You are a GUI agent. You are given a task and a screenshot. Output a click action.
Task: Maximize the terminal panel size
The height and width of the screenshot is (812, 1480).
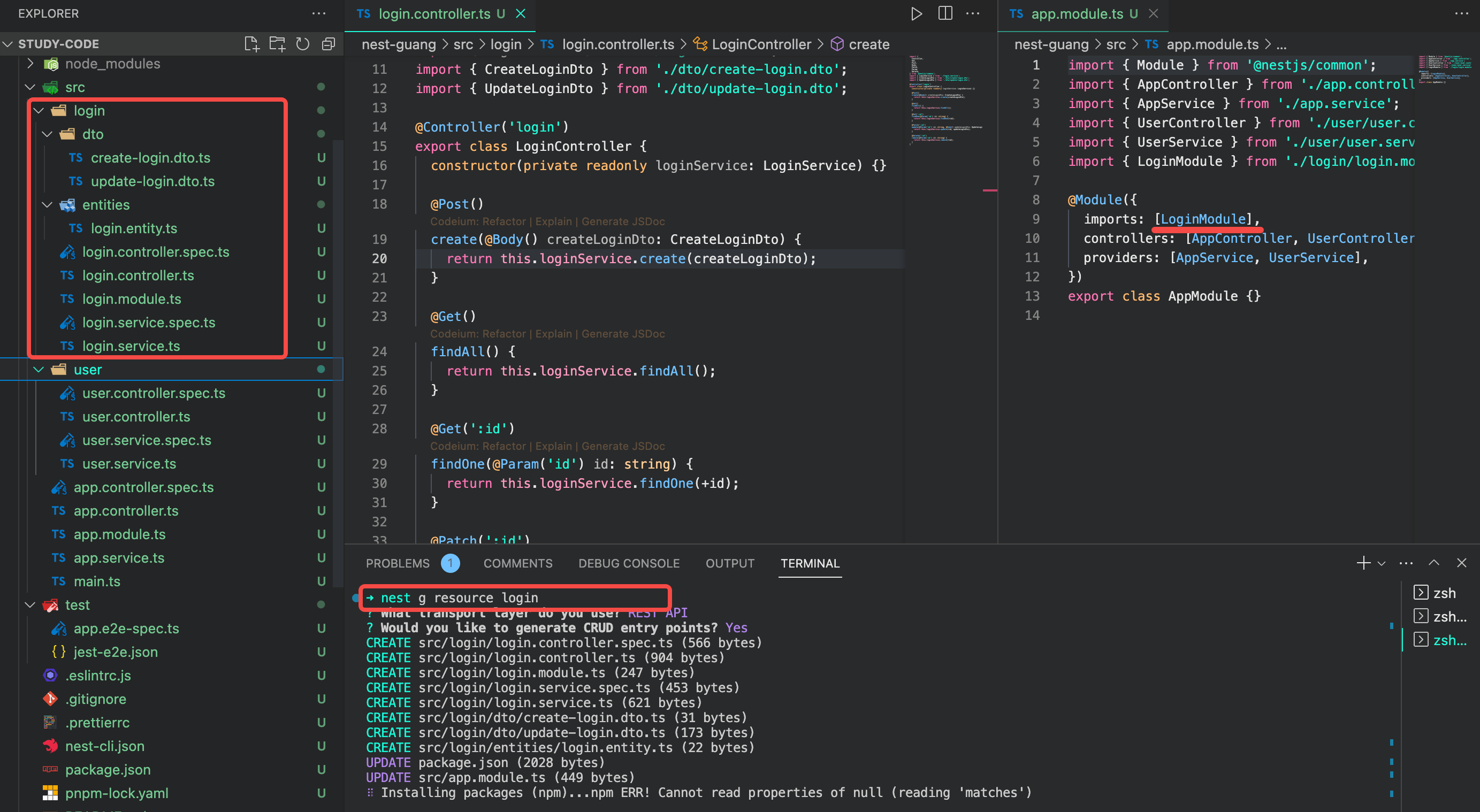coord(1434,563)
